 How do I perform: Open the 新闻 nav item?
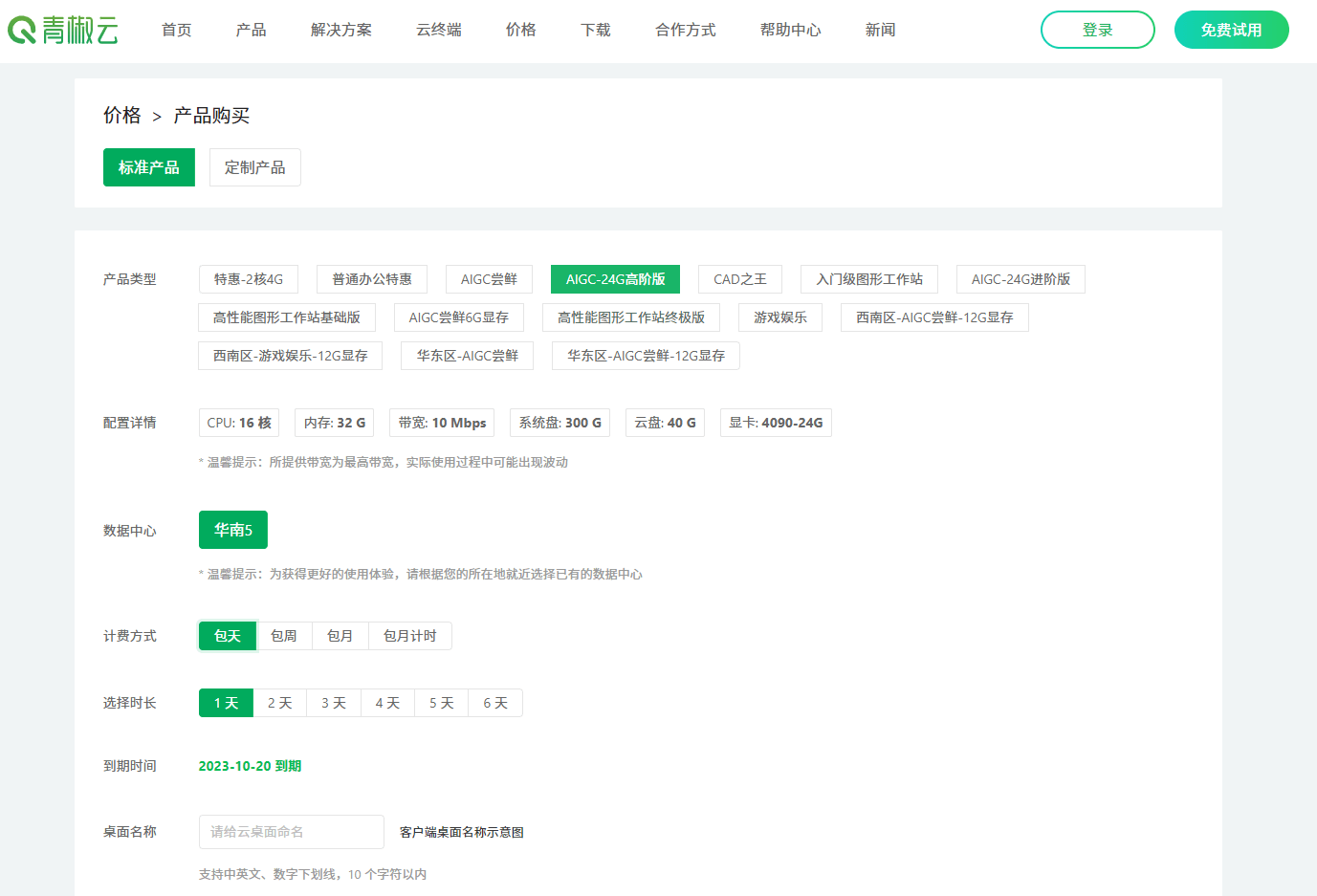click(x=881, y=30)
